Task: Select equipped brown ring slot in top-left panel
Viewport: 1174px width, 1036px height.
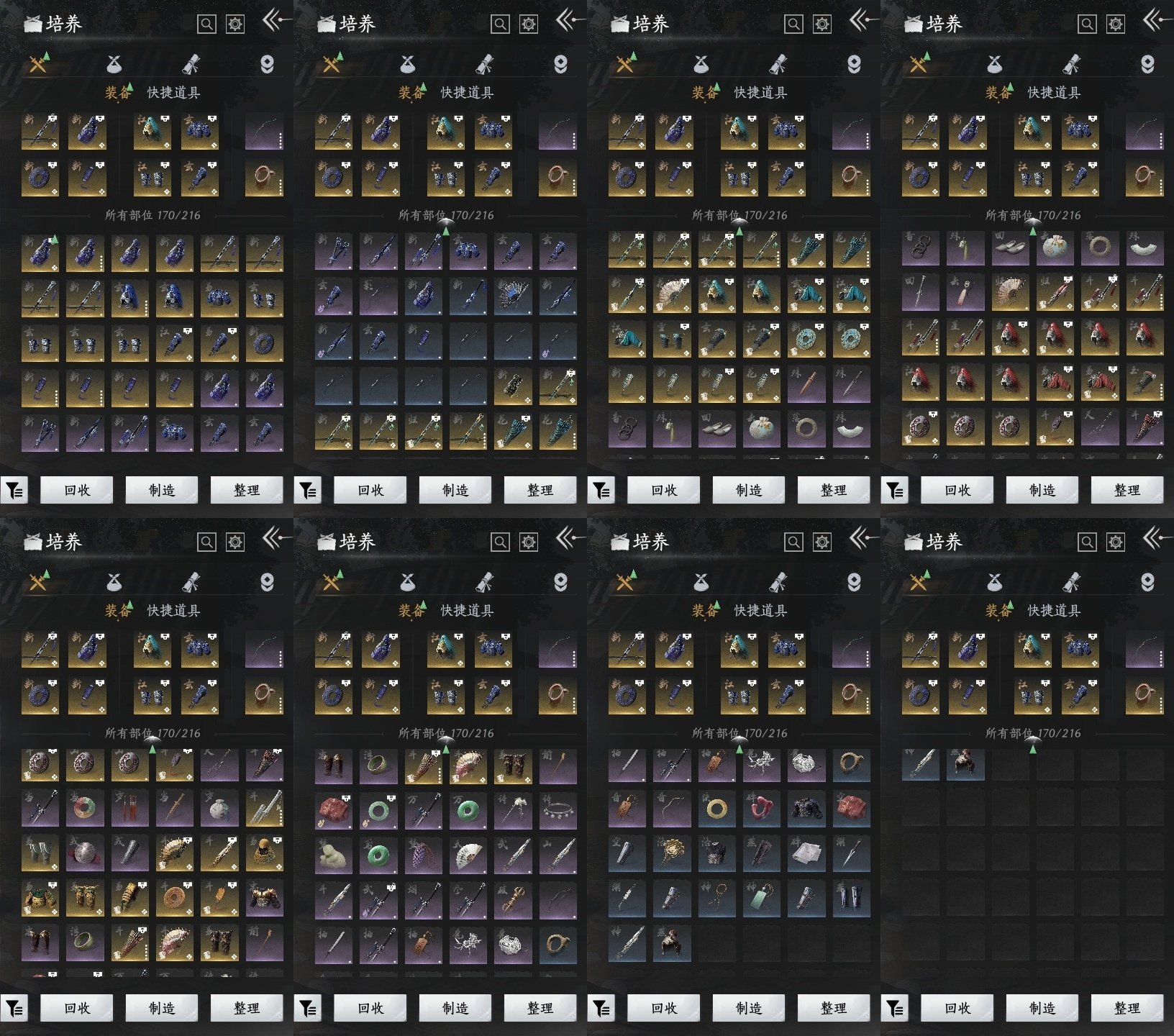Action: coord(263,178)
